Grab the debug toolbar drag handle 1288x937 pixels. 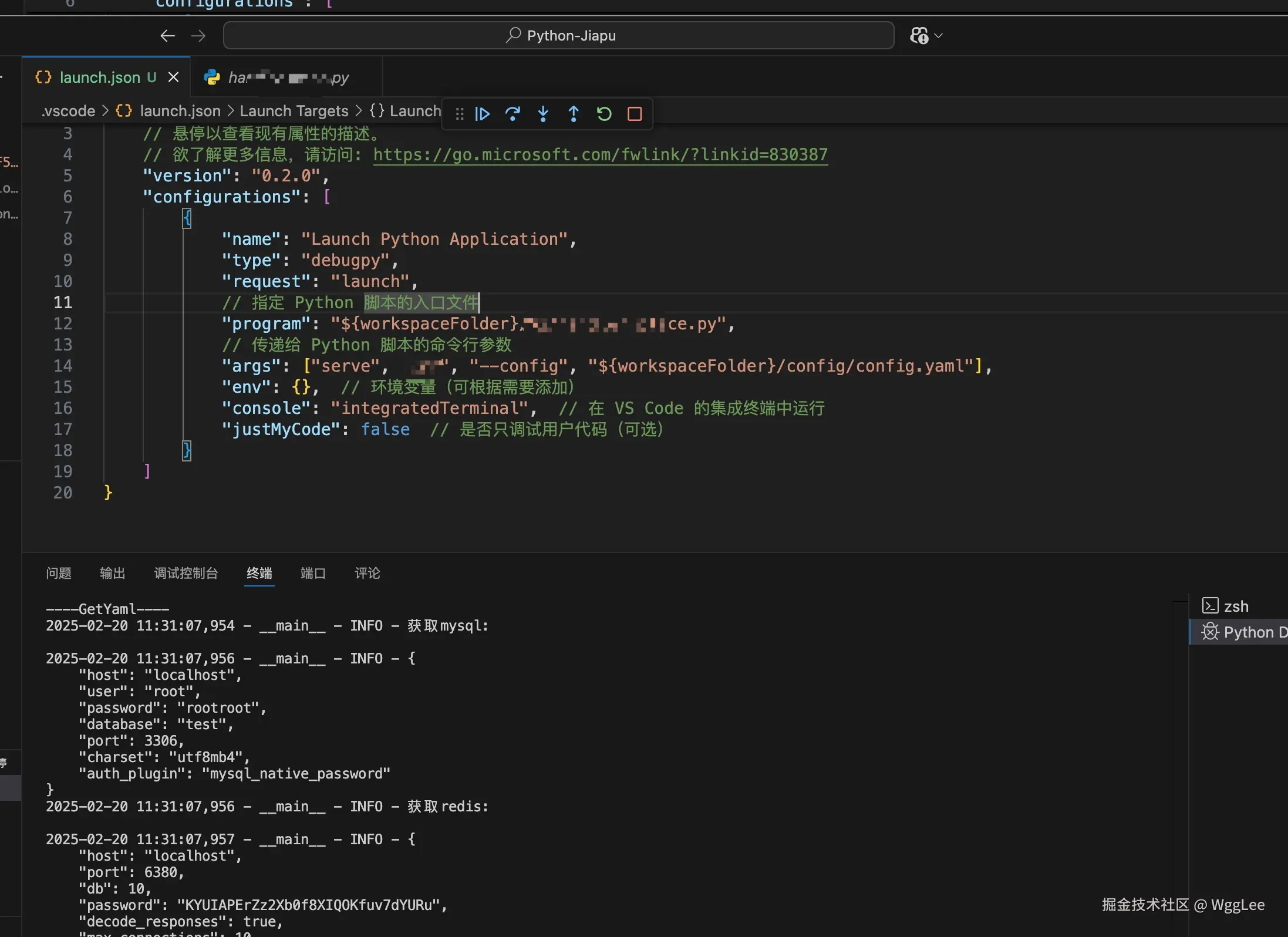(x=460, y=113)
